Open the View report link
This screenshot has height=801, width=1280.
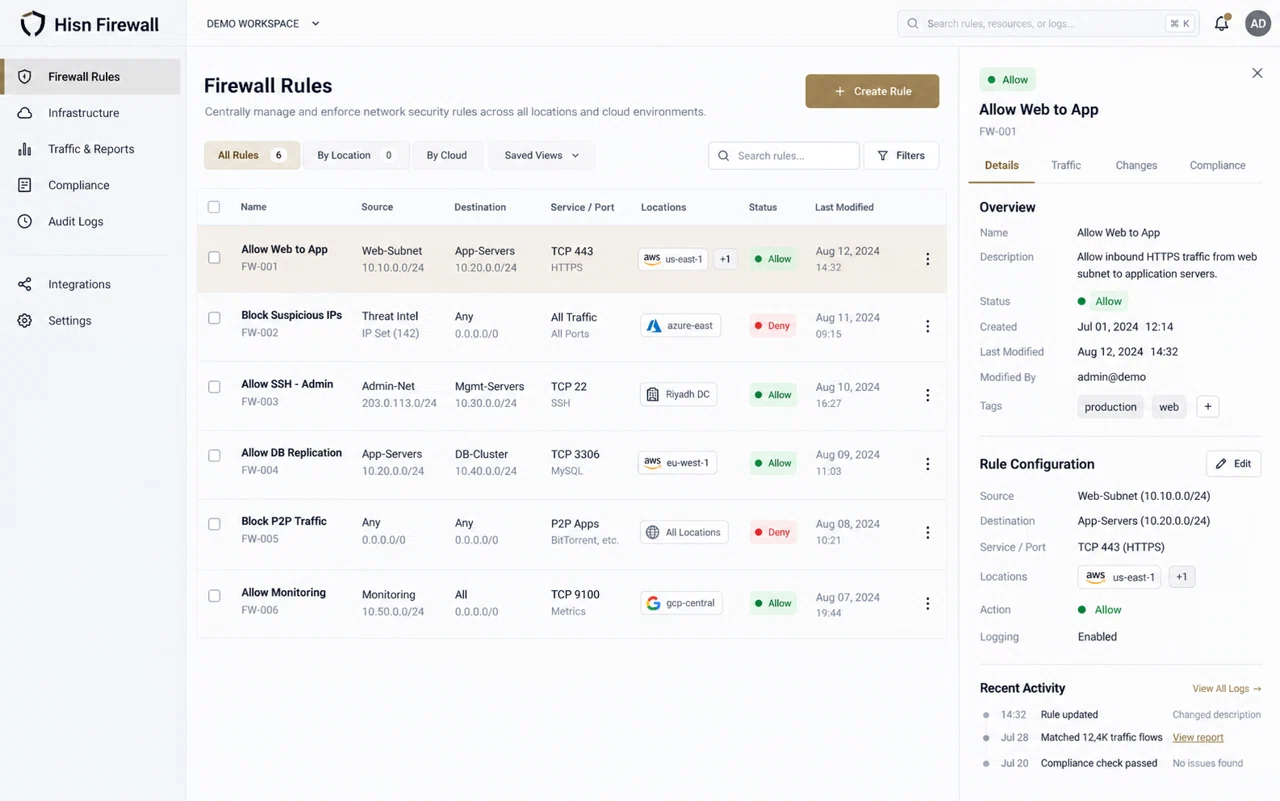(x=1198, y=738)
